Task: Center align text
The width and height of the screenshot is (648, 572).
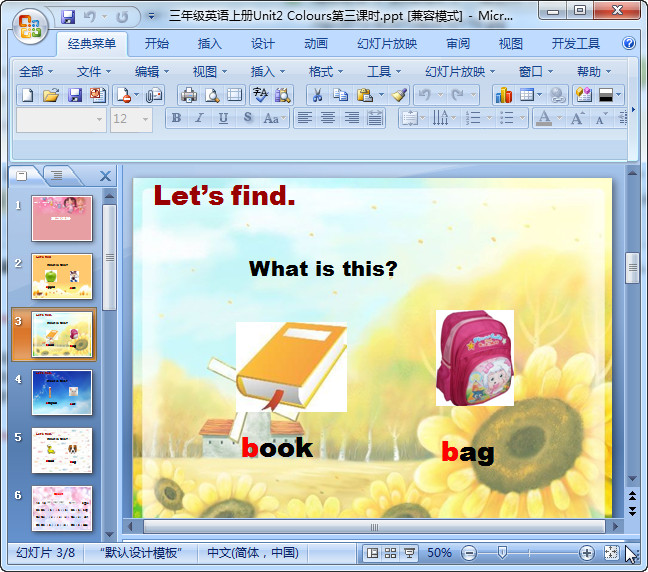Action: (x=328, y=118)
